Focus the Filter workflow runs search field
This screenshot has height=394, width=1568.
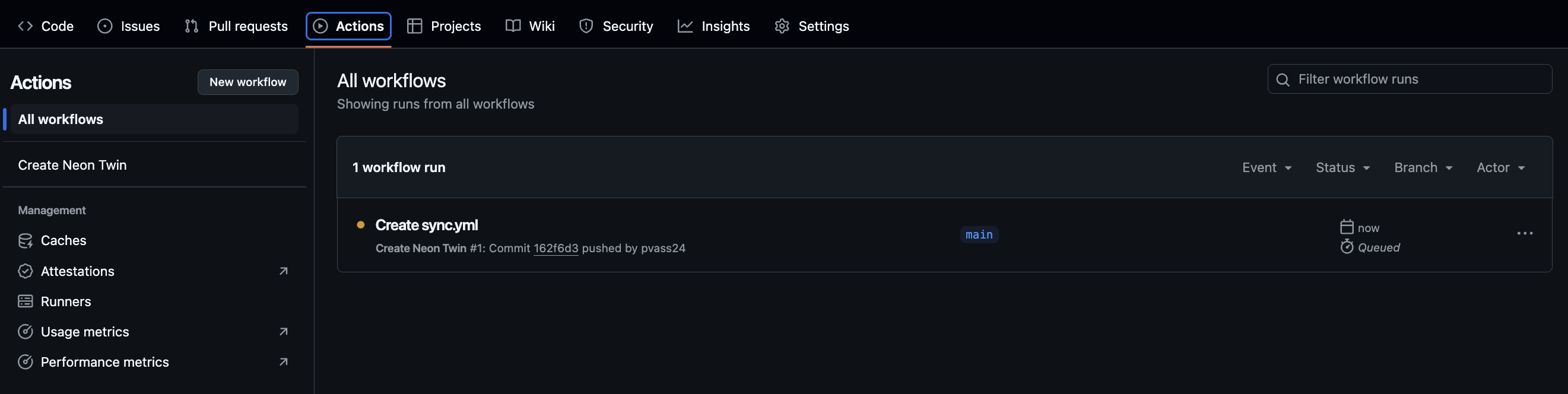1409,79
